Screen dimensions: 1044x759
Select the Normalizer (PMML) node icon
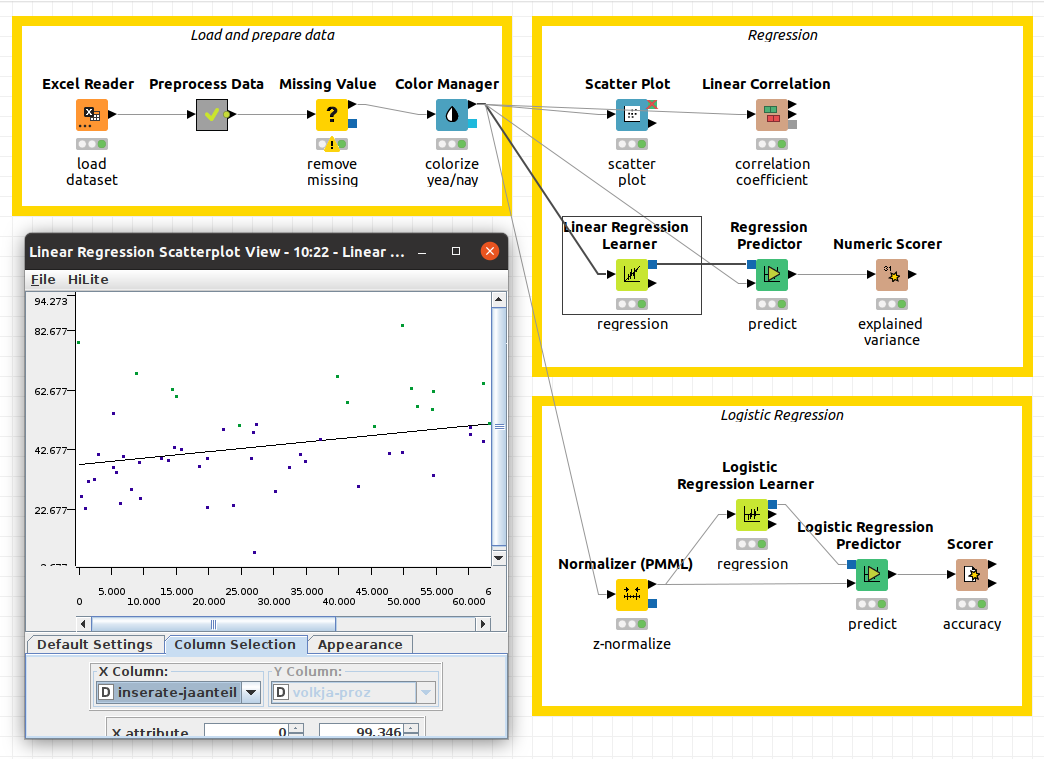631,595
